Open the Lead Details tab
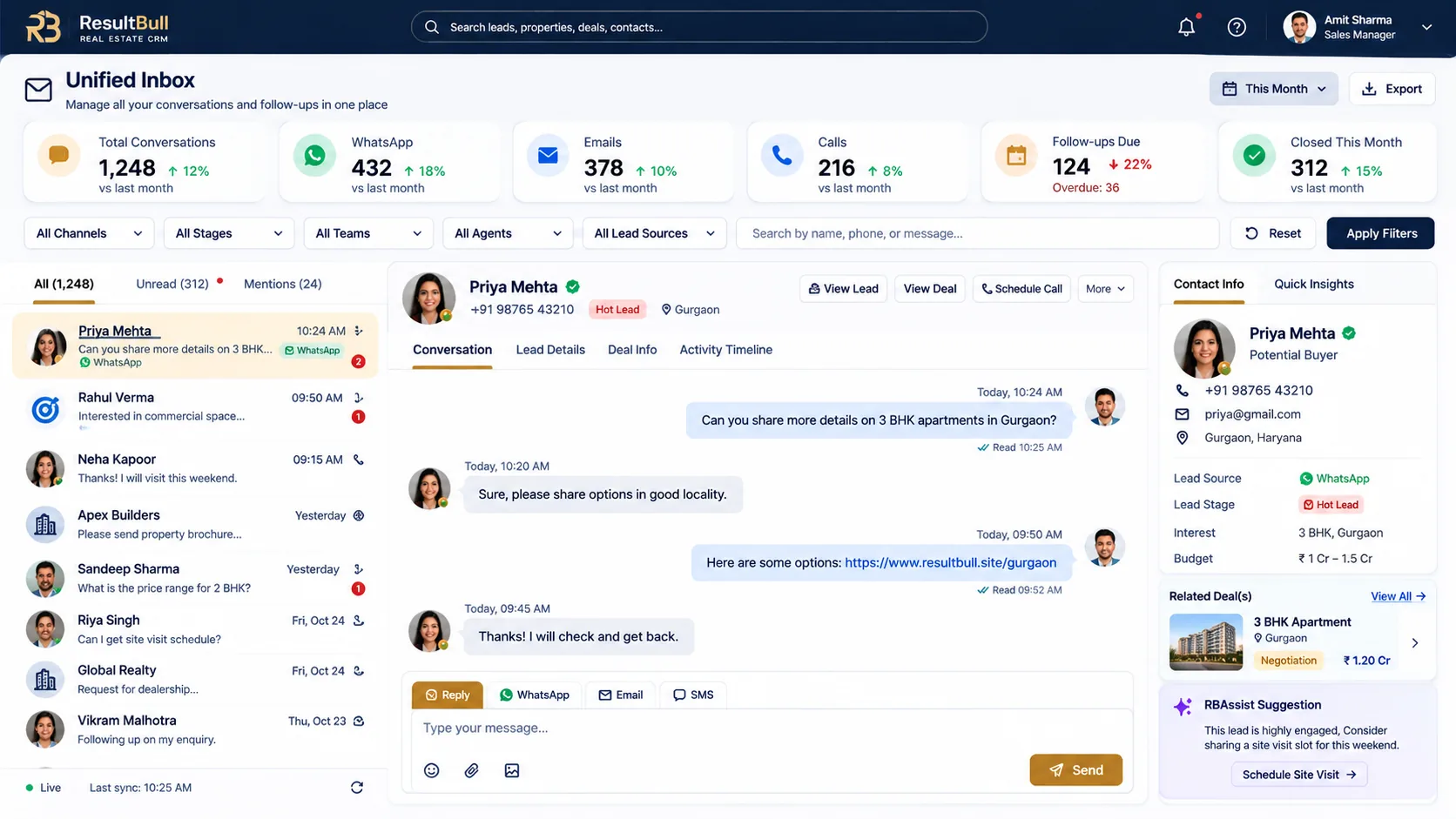 pyautogui.click(x=550, y=350)
